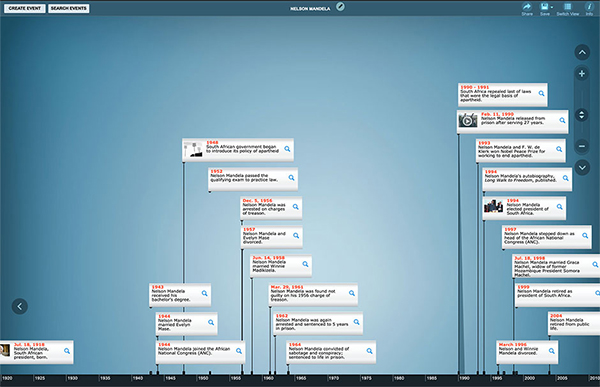This screenshot has width=600, height=387.
Task: Open the Info icon
Action: (x=589, y=7)
